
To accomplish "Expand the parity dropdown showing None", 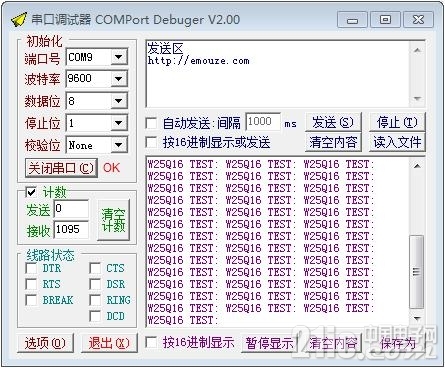I will click(118, 145).
